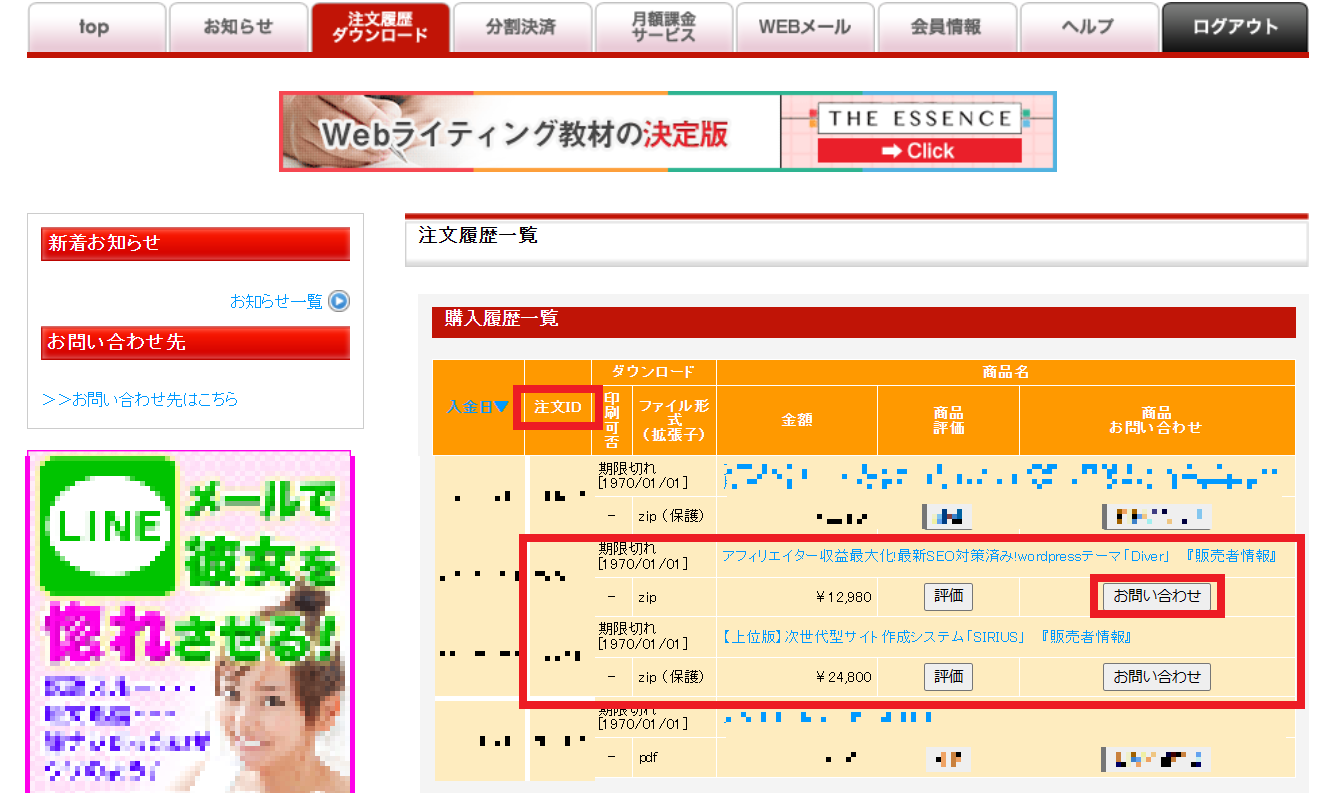The height and width of the screenshot is (793, 1337).
Task: Click the Webライティング教材 banner ad
Action: coord(528,132)
